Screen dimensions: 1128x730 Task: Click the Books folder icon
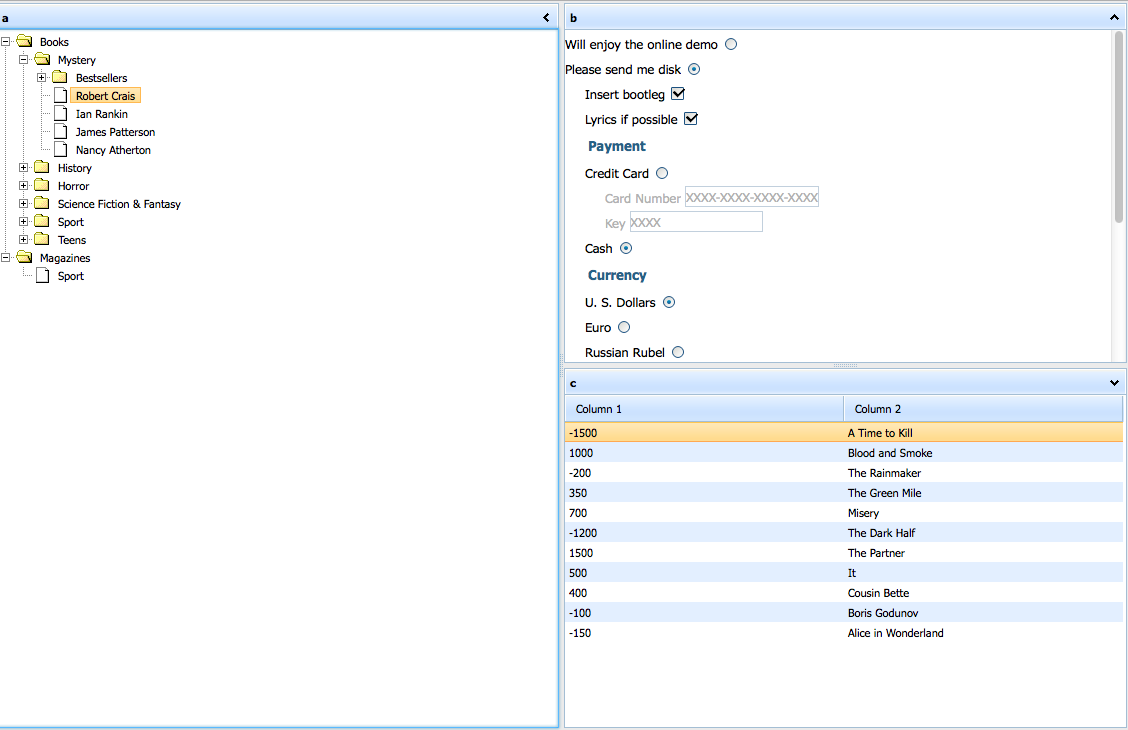25,42
